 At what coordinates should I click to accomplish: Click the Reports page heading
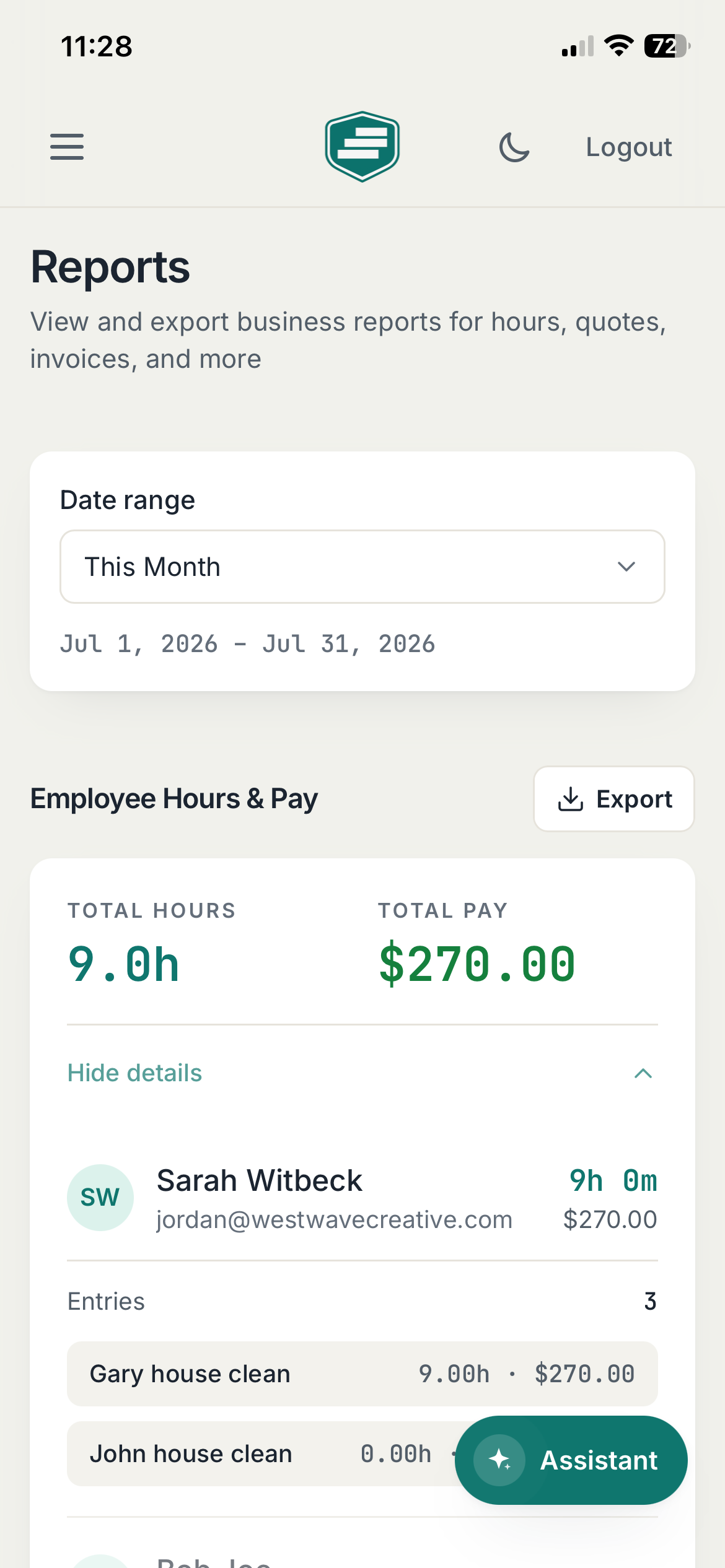pyautogui.click(x=110, y=268)
